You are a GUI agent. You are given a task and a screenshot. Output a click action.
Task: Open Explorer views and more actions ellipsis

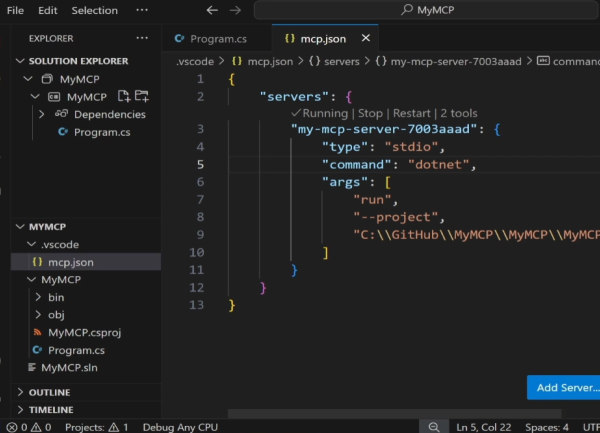pyautogui.click(x=142, y=38)
